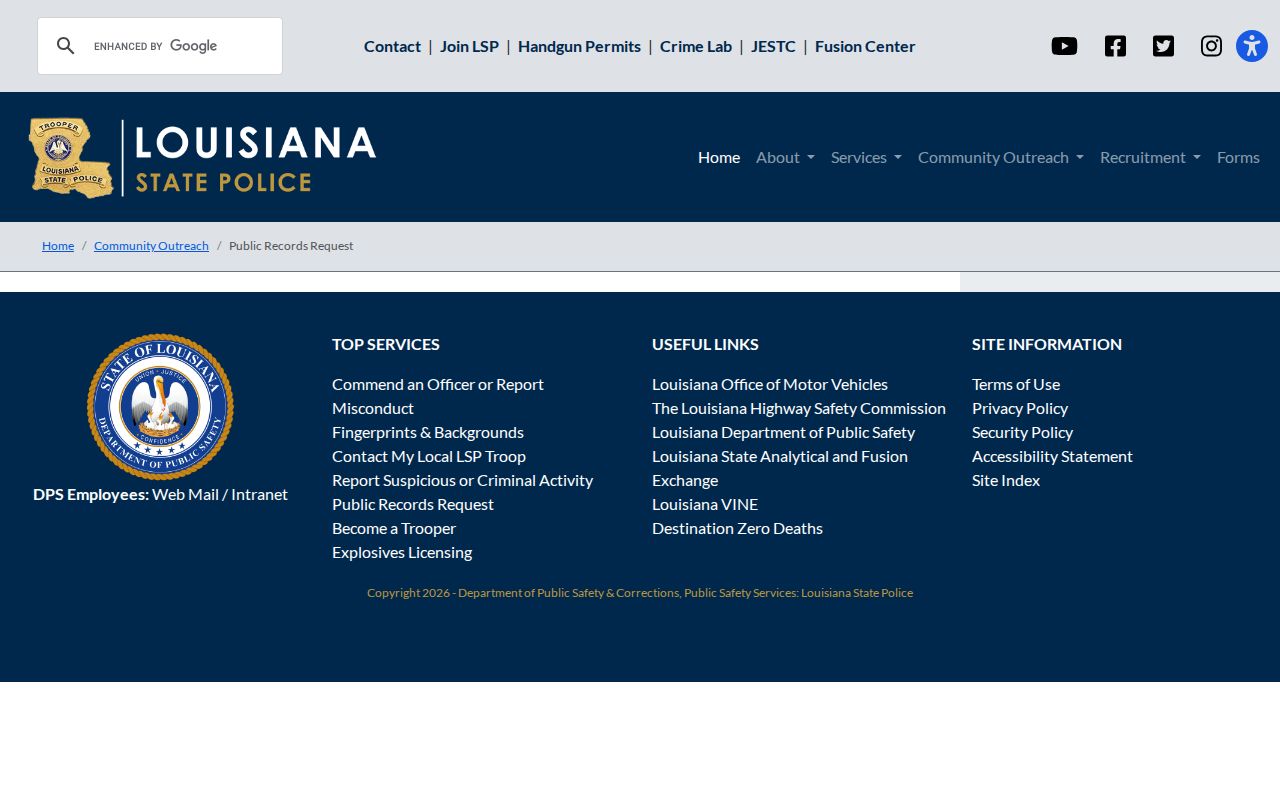Open footer Public Records Request link
1280x800 pixels.
click(x=413, y=504)
